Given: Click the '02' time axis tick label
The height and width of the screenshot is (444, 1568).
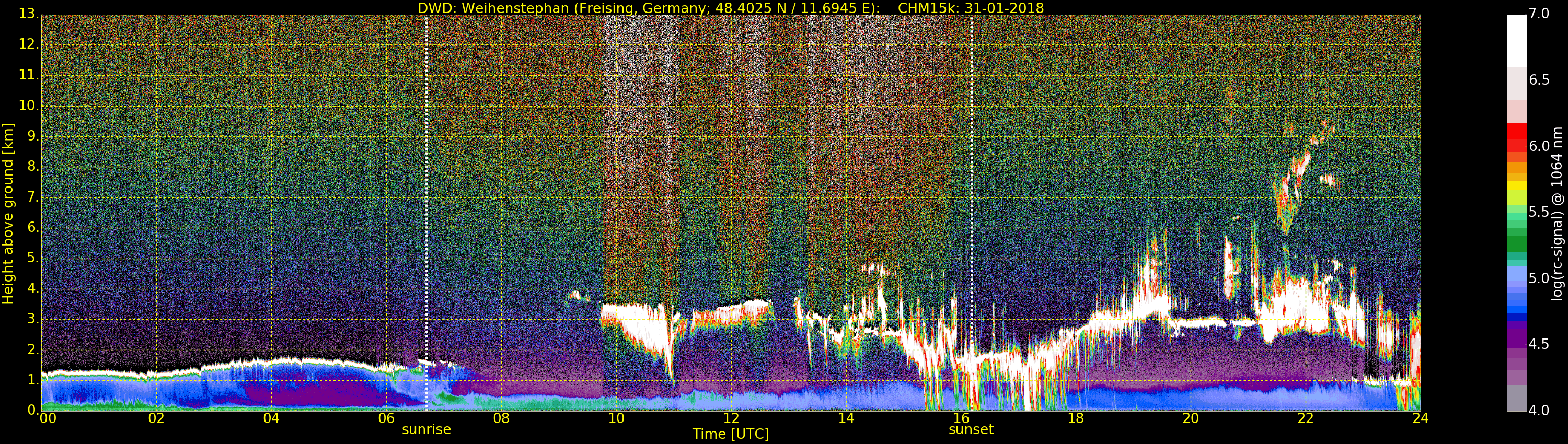Looking at the screenshot, I should pos(156,418).
